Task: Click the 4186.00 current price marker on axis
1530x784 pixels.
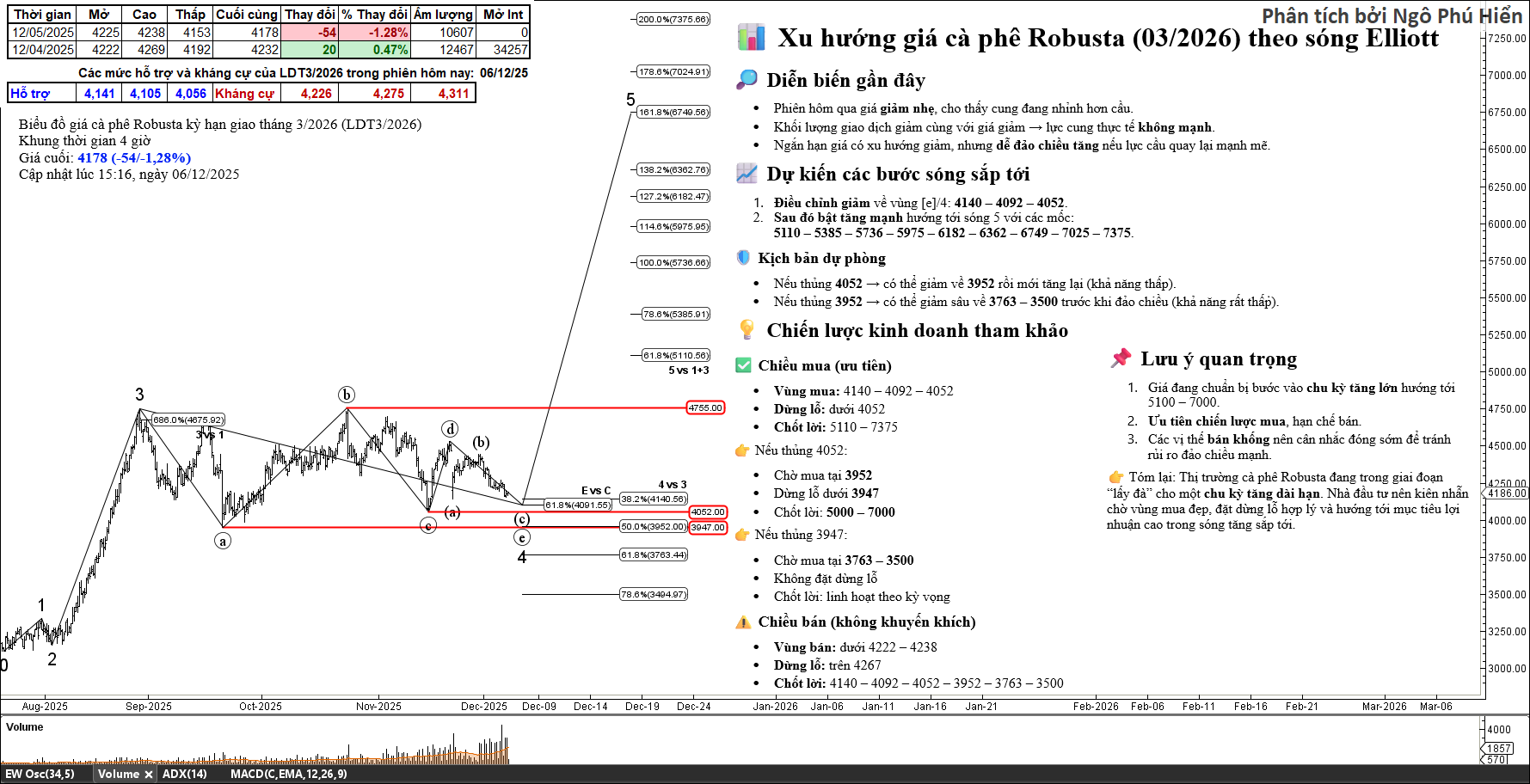Action: (x=1507, y=493)
